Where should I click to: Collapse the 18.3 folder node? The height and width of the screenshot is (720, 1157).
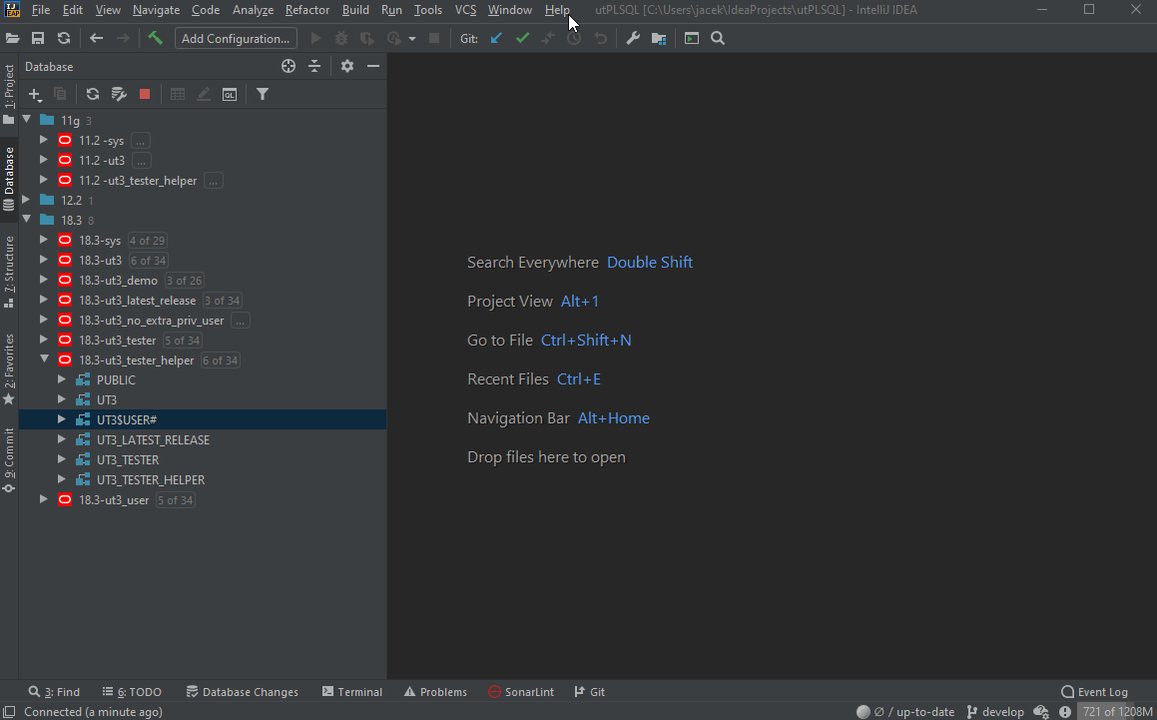[27, 220]
